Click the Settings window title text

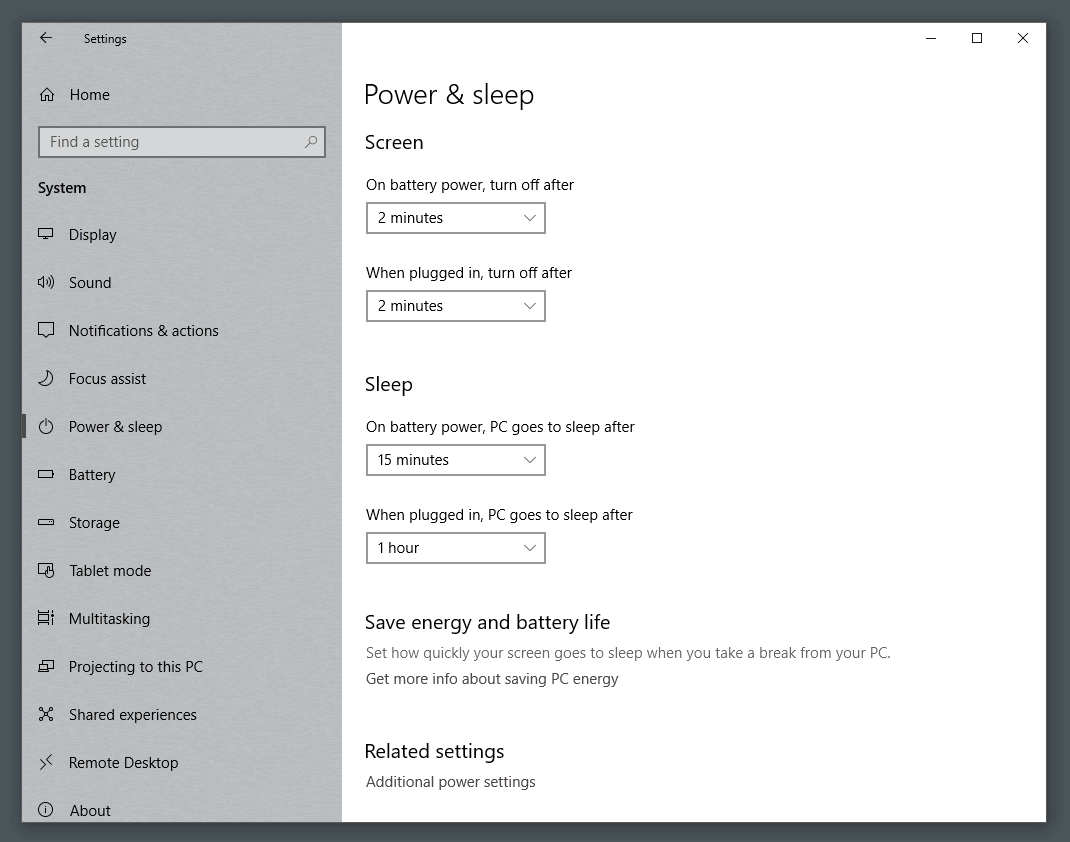pyautogui.click(x=105, y=39)
